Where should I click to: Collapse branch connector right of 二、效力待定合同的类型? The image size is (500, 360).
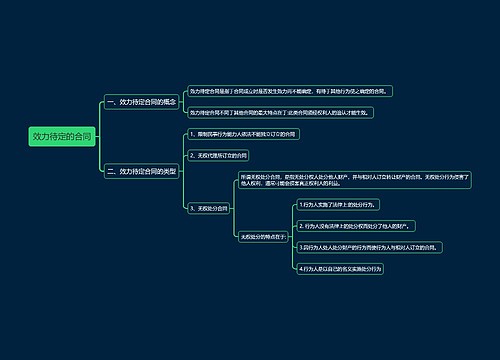click(181, 171)
